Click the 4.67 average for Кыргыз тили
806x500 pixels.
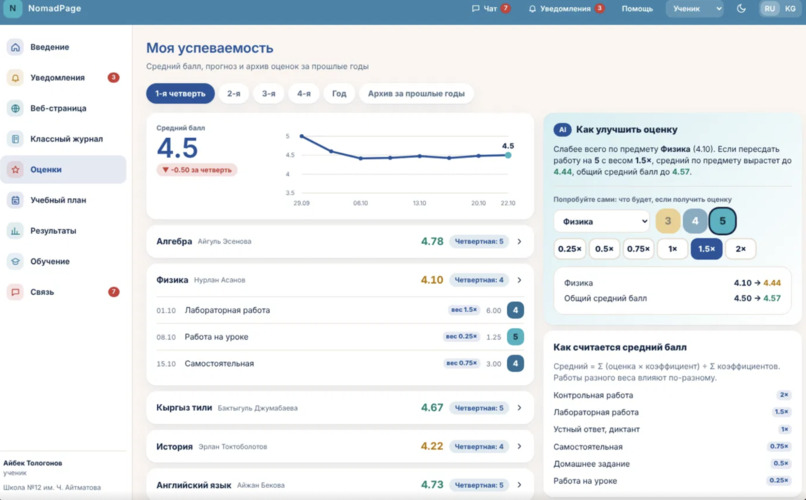point(432,408)
